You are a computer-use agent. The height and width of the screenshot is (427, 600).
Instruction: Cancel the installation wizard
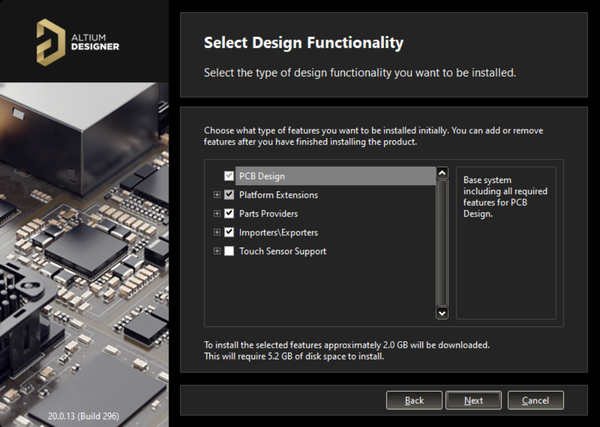click(x=535, y=400)
